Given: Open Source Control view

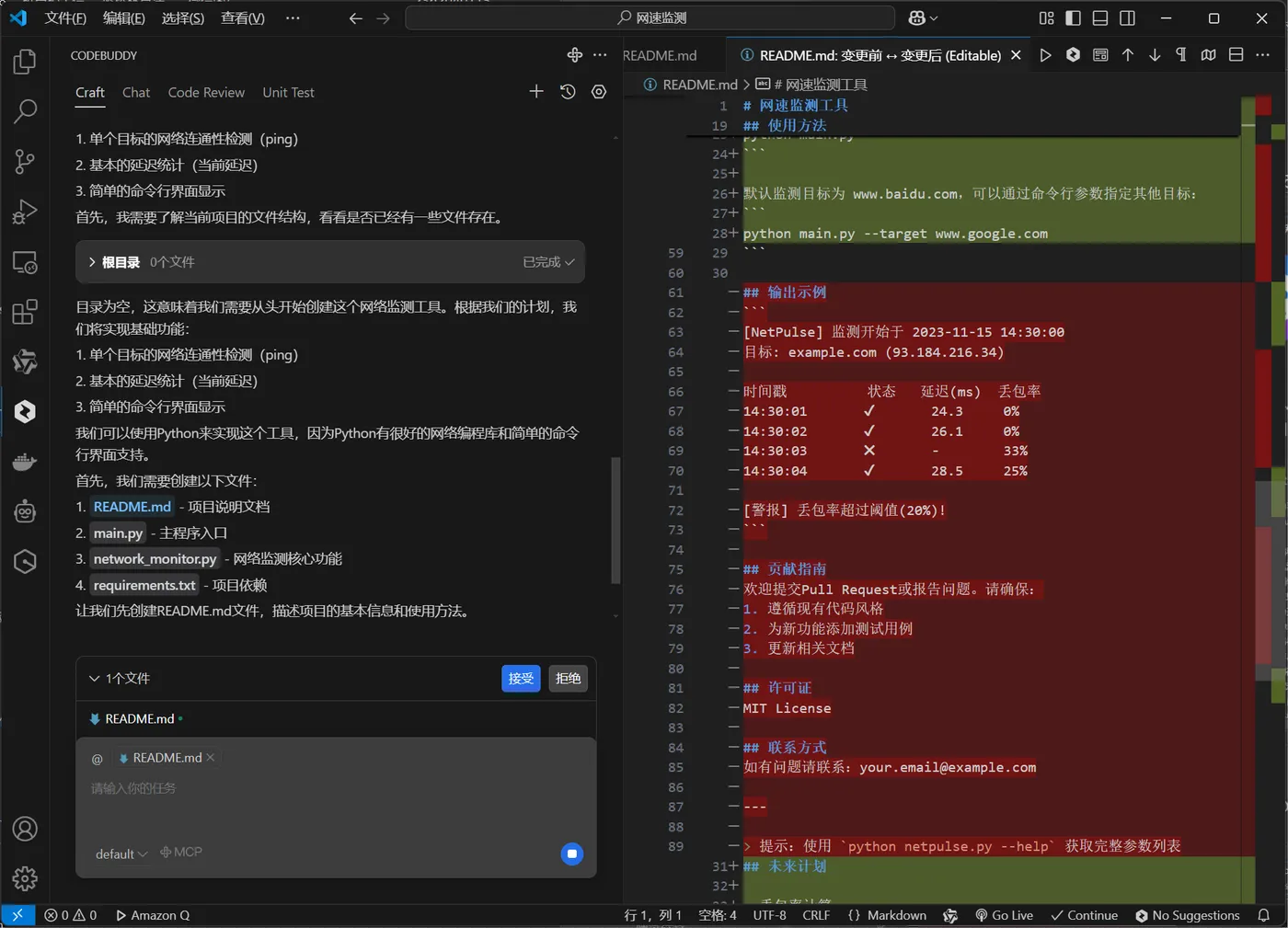Looking at the screenshot, I should [25, 162].
